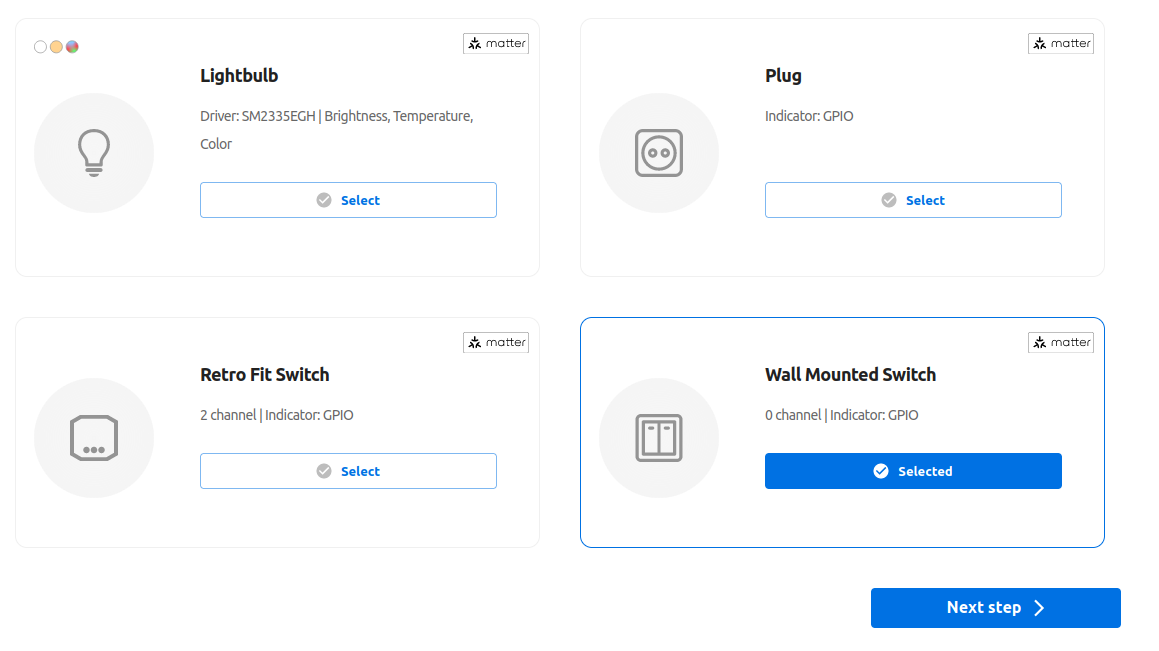Click the Matter badge on Retro Fit Switch card

pos(496,342)
